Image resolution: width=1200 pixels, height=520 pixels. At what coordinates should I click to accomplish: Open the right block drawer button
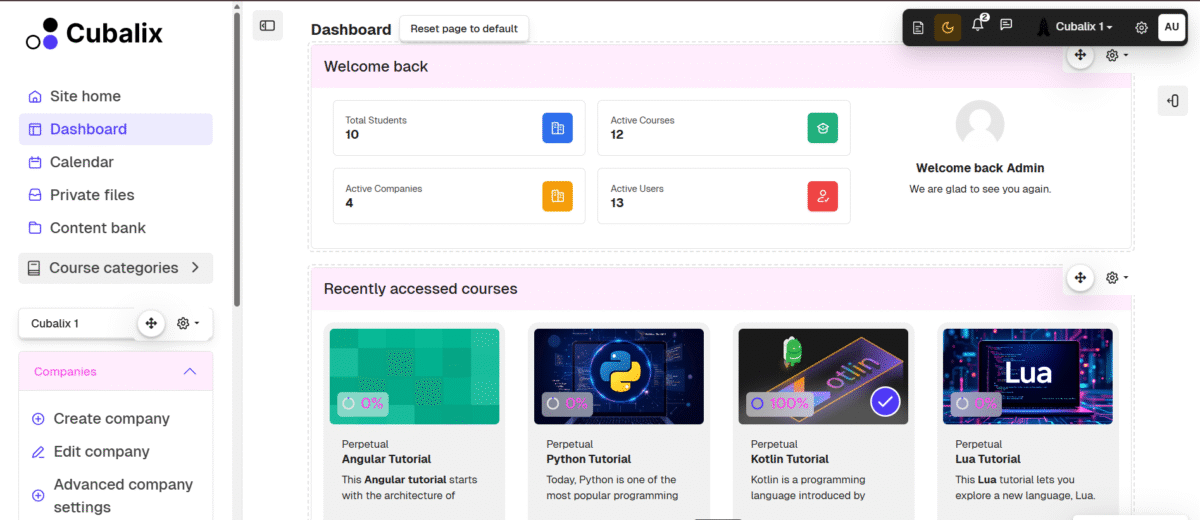pos(1173,100)
